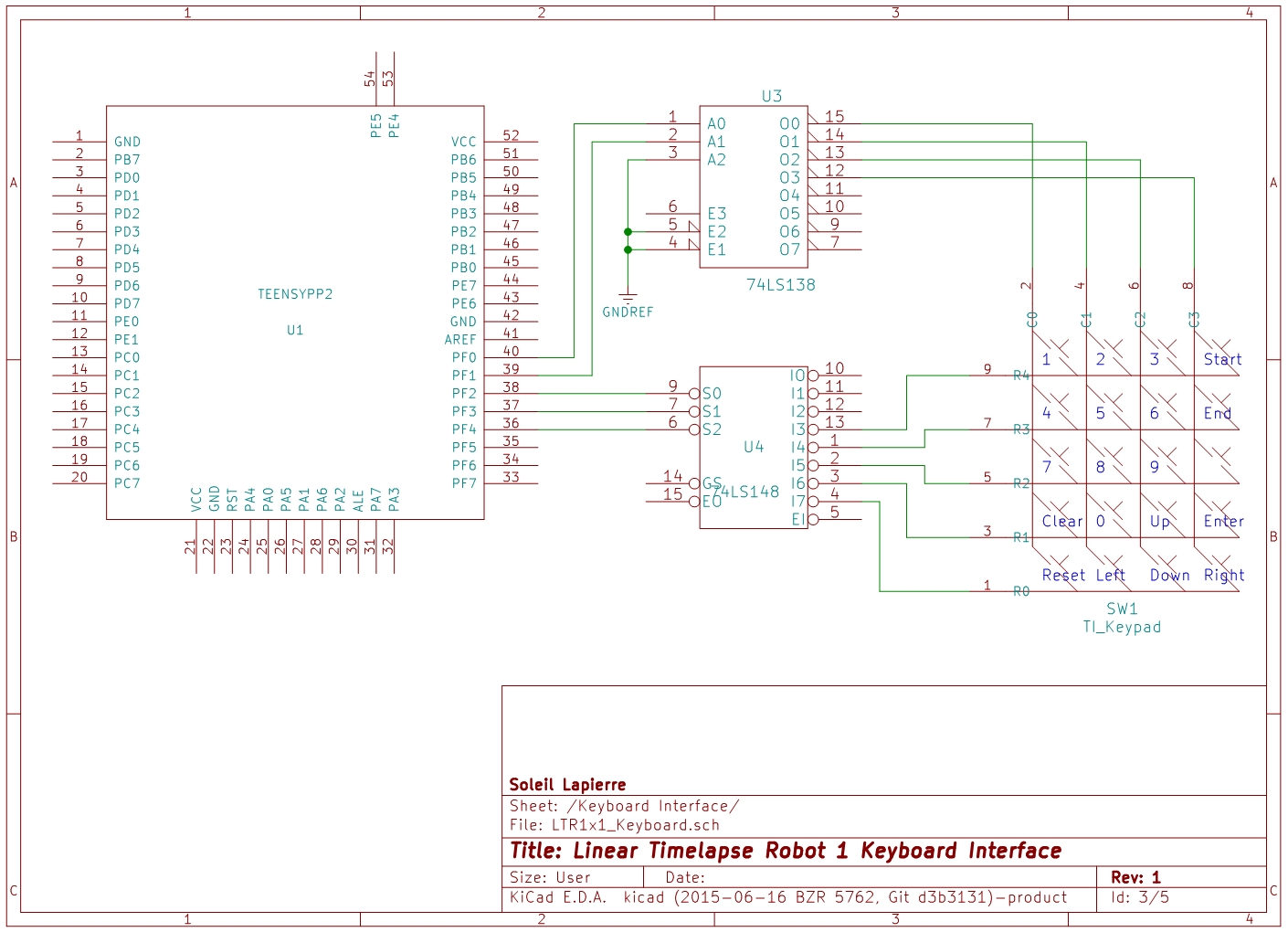Click the TI_Keypad component label
This screenshot has width=1288, height=932.
(1122, 627)
